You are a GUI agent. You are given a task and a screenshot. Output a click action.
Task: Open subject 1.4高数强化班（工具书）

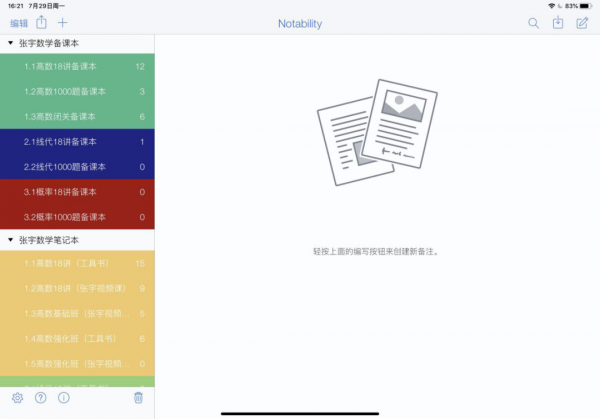(x=77, y=339)
